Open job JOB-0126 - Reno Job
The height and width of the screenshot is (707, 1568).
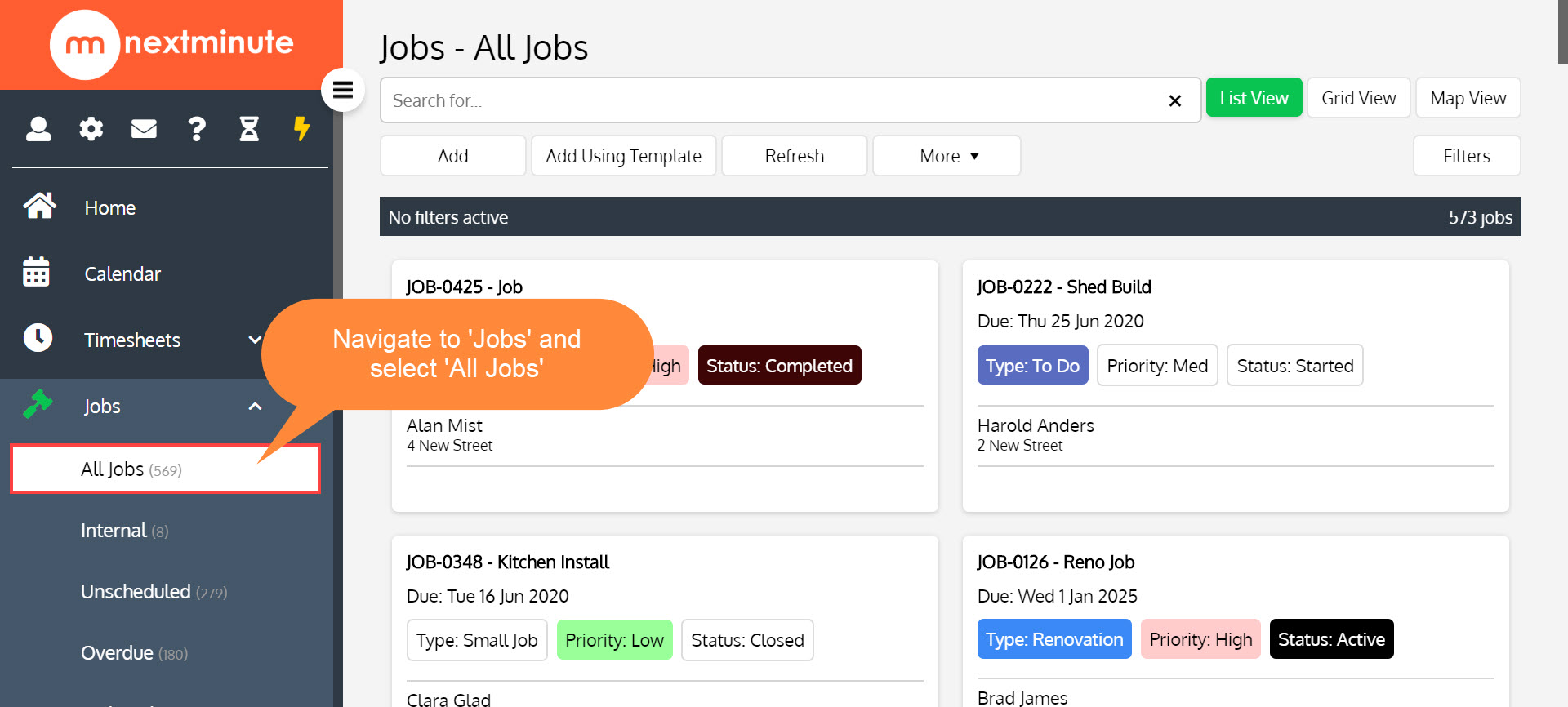pos(1056,562)
